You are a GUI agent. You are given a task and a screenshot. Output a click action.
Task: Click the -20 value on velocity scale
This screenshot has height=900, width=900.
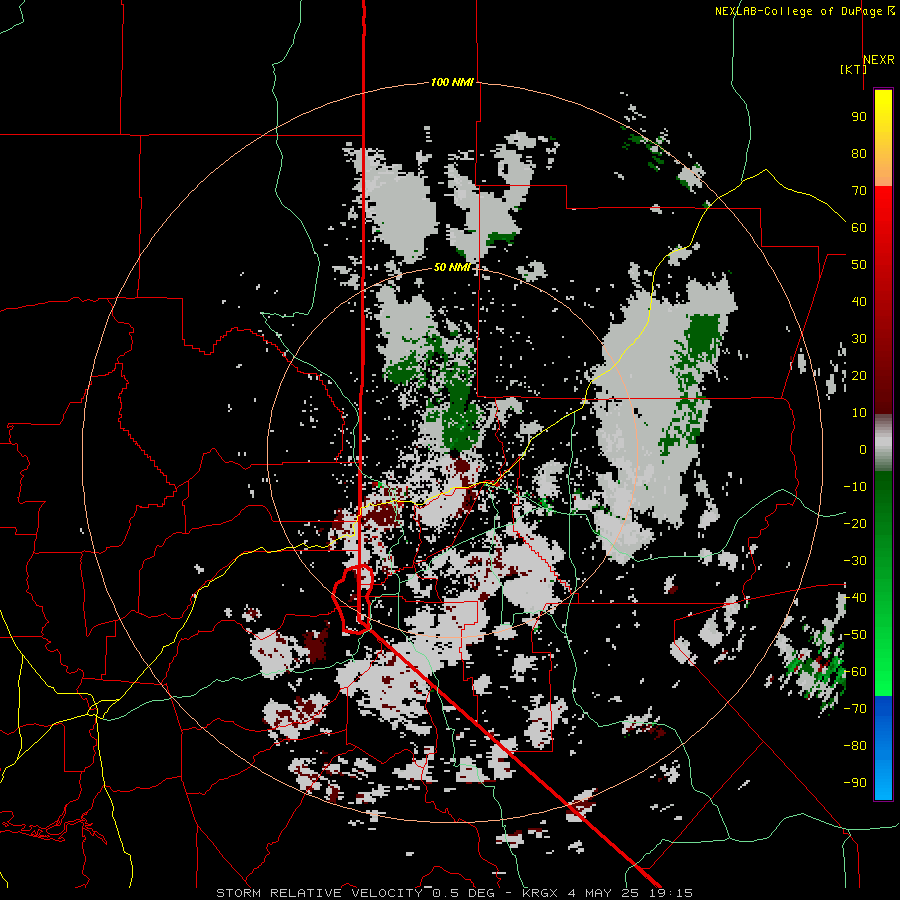[855, 524]
